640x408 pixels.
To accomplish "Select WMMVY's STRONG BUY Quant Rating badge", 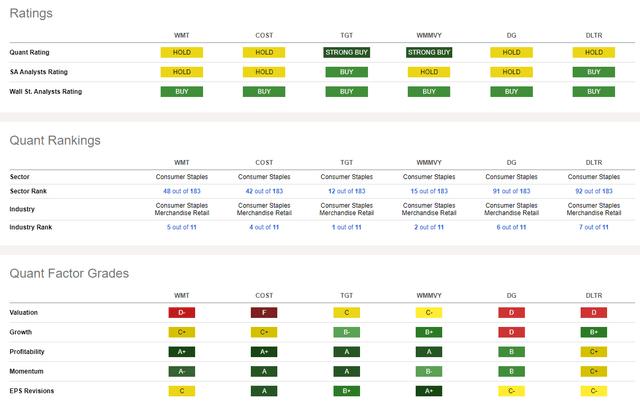I will click(x=429, y=52).
